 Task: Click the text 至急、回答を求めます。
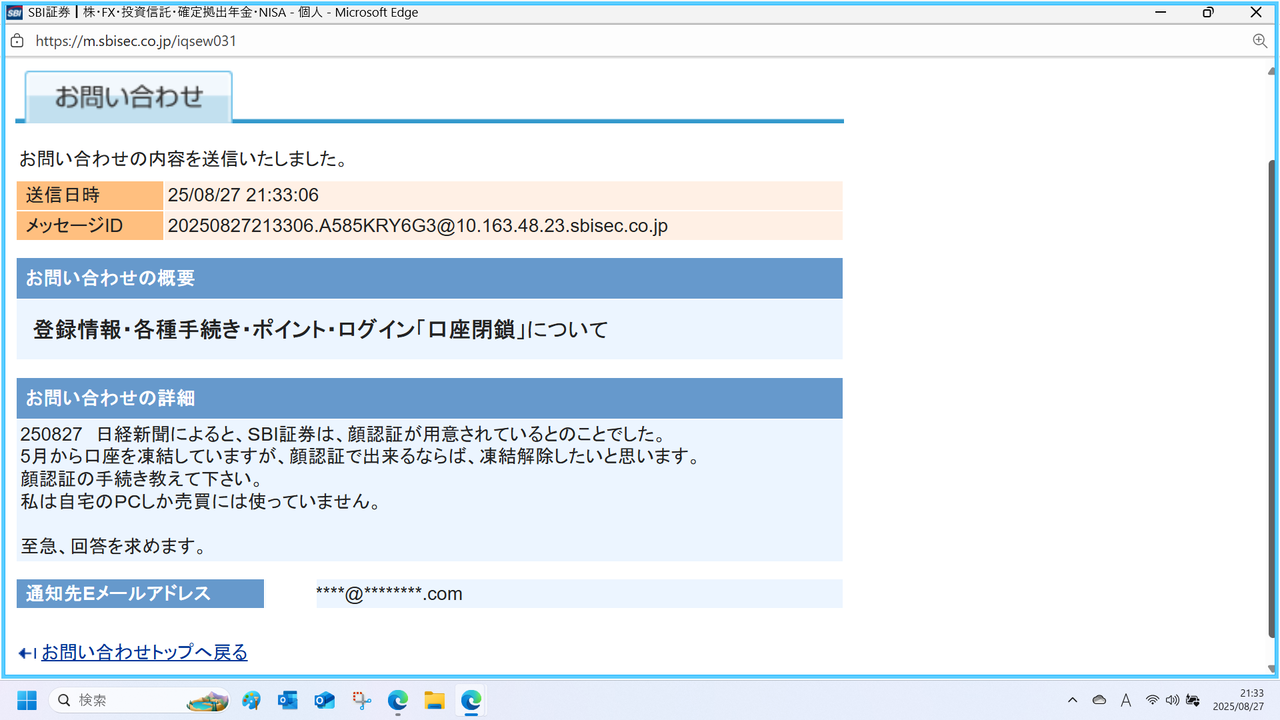pyautogui.click(x=114, y=548)
